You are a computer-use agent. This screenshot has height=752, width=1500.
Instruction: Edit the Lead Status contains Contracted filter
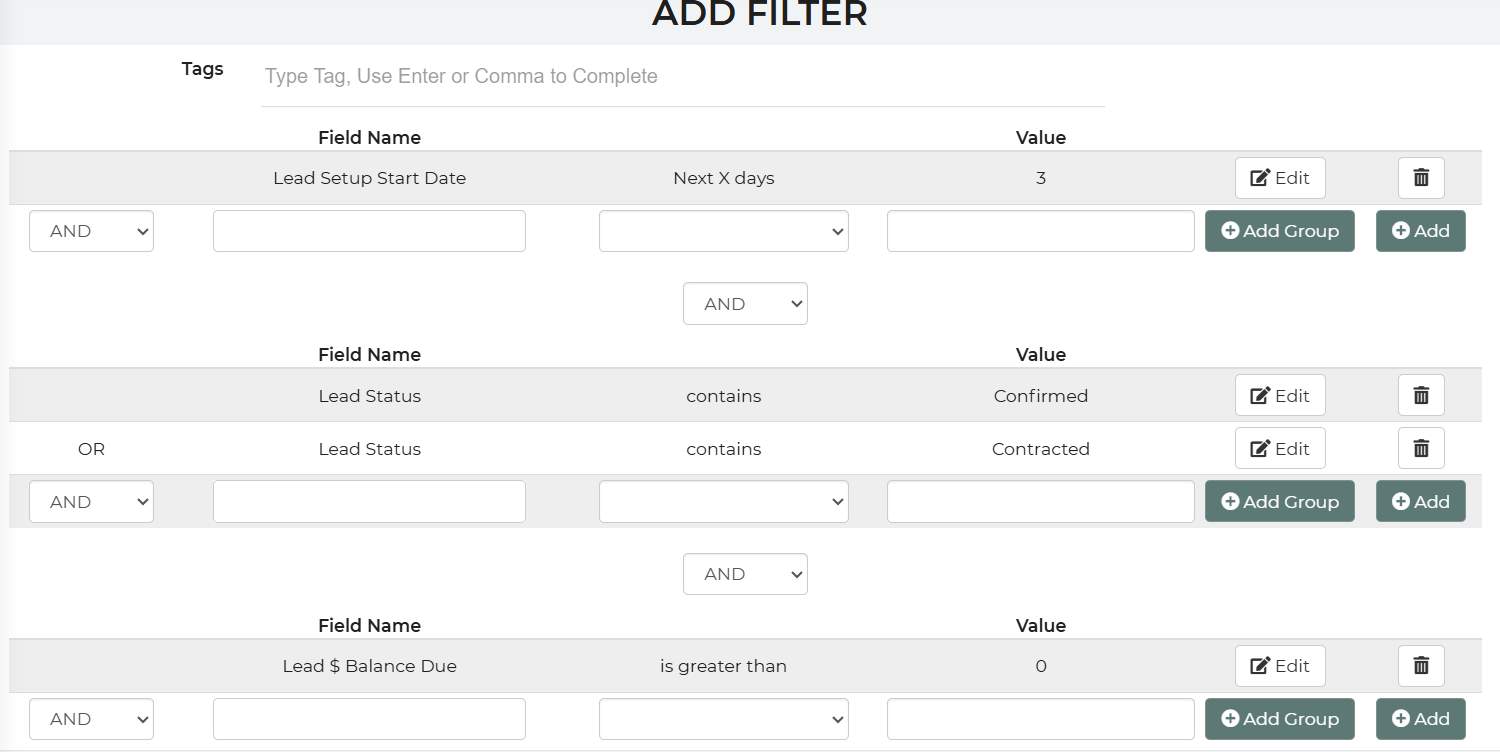1280,448
